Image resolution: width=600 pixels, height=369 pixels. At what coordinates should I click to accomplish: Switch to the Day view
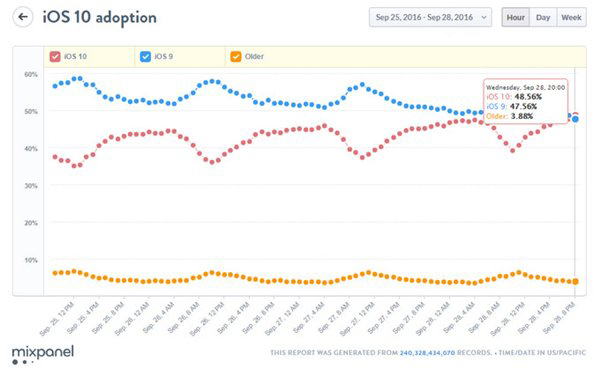point(543,17)
